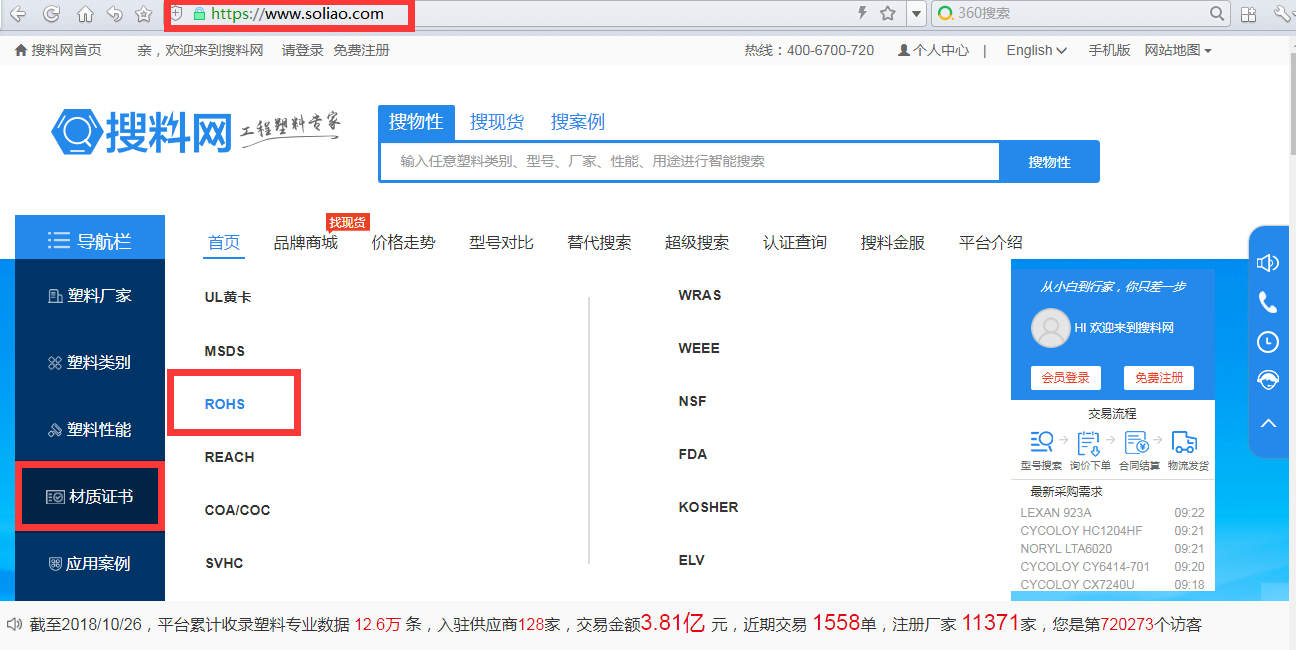1296x650 pixels.
Task: Click the plastic search input field
Action: [688, 162]
